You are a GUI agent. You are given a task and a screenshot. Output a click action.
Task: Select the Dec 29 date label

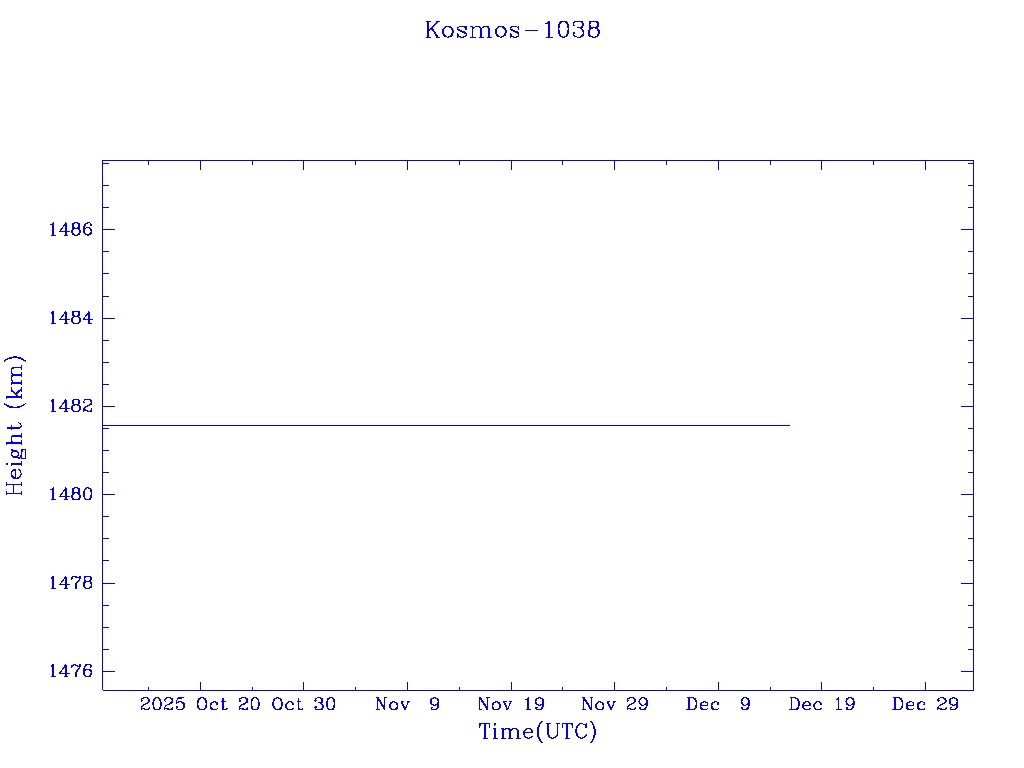925,704
